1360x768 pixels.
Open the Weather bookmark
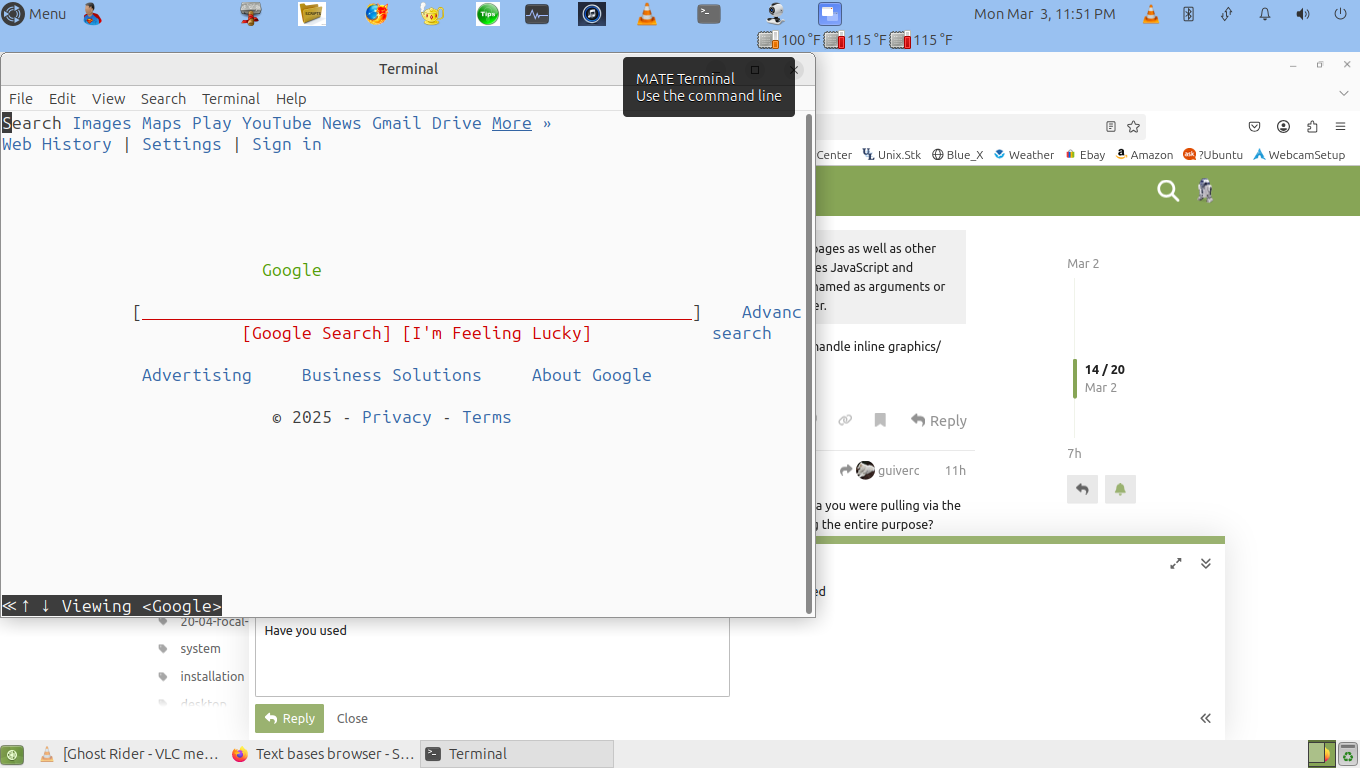tap(1023, 155)
